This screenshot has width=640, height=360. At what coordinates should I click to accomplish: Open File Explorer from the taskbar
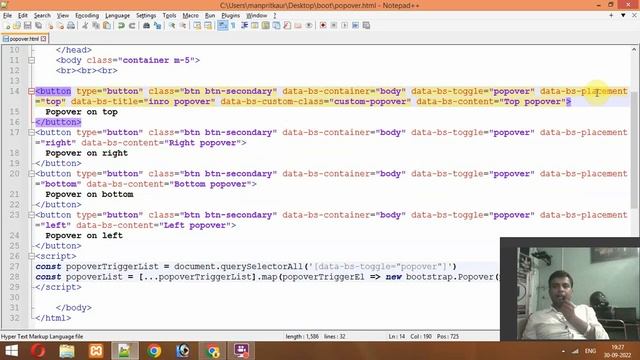point(67,351)
